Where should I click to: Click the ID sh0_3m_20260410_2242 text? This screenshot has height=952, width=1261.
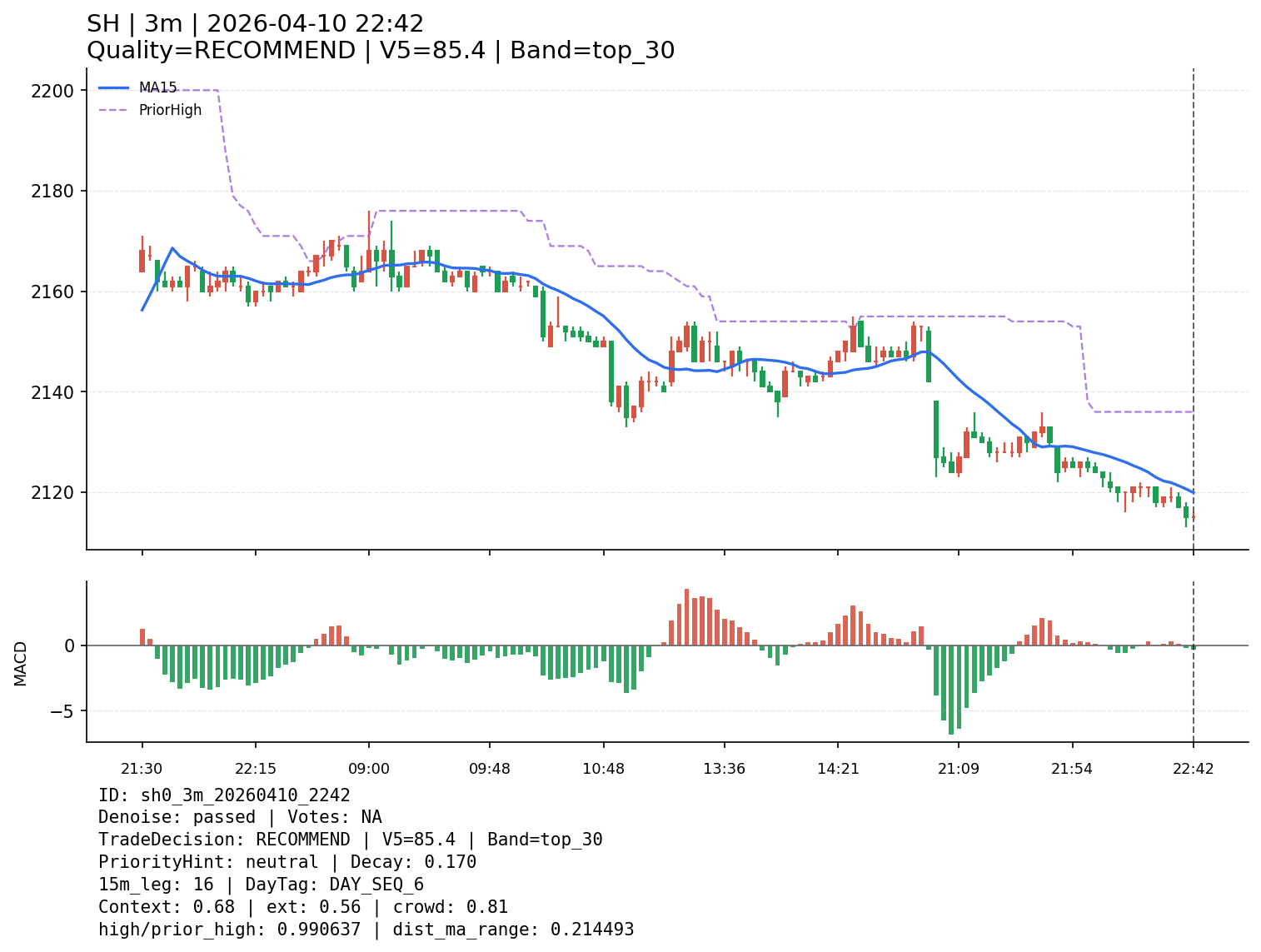click(224, 795)
